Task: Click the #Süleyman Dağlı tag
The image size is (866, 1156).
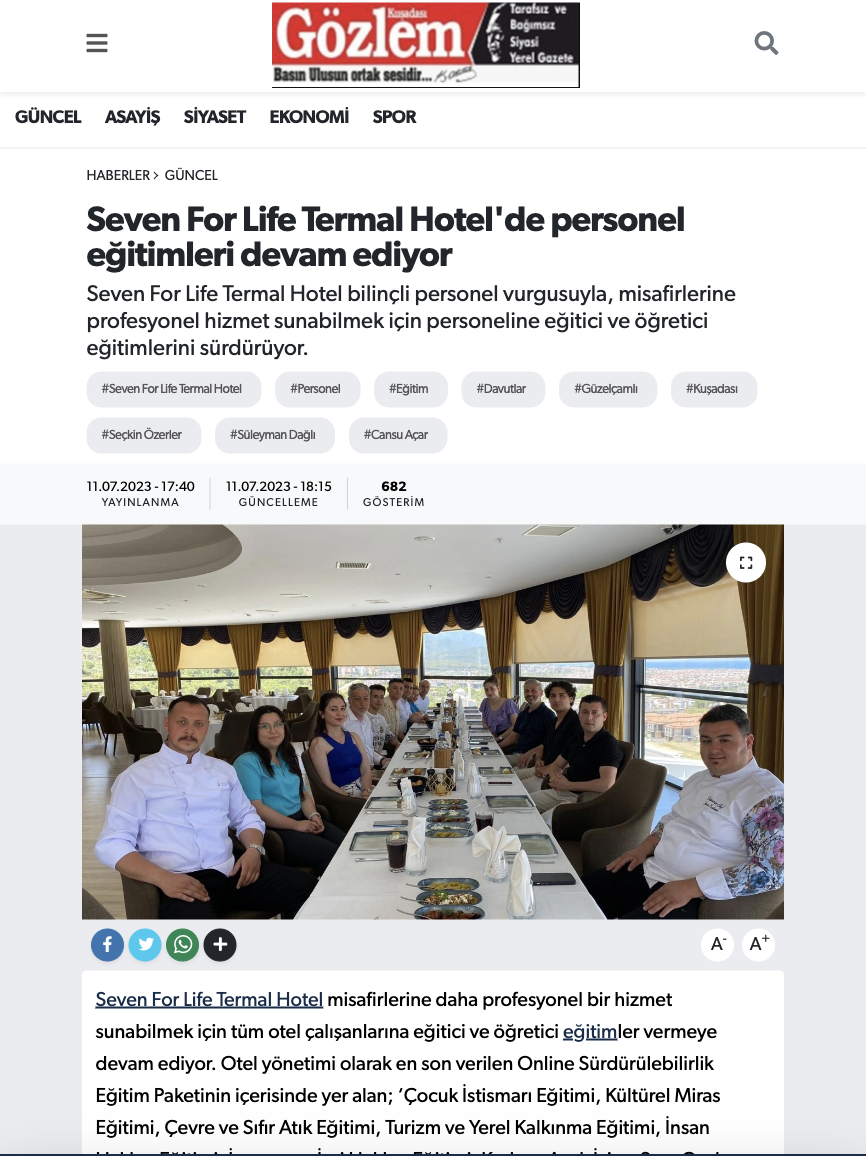Action: point(275,435)
